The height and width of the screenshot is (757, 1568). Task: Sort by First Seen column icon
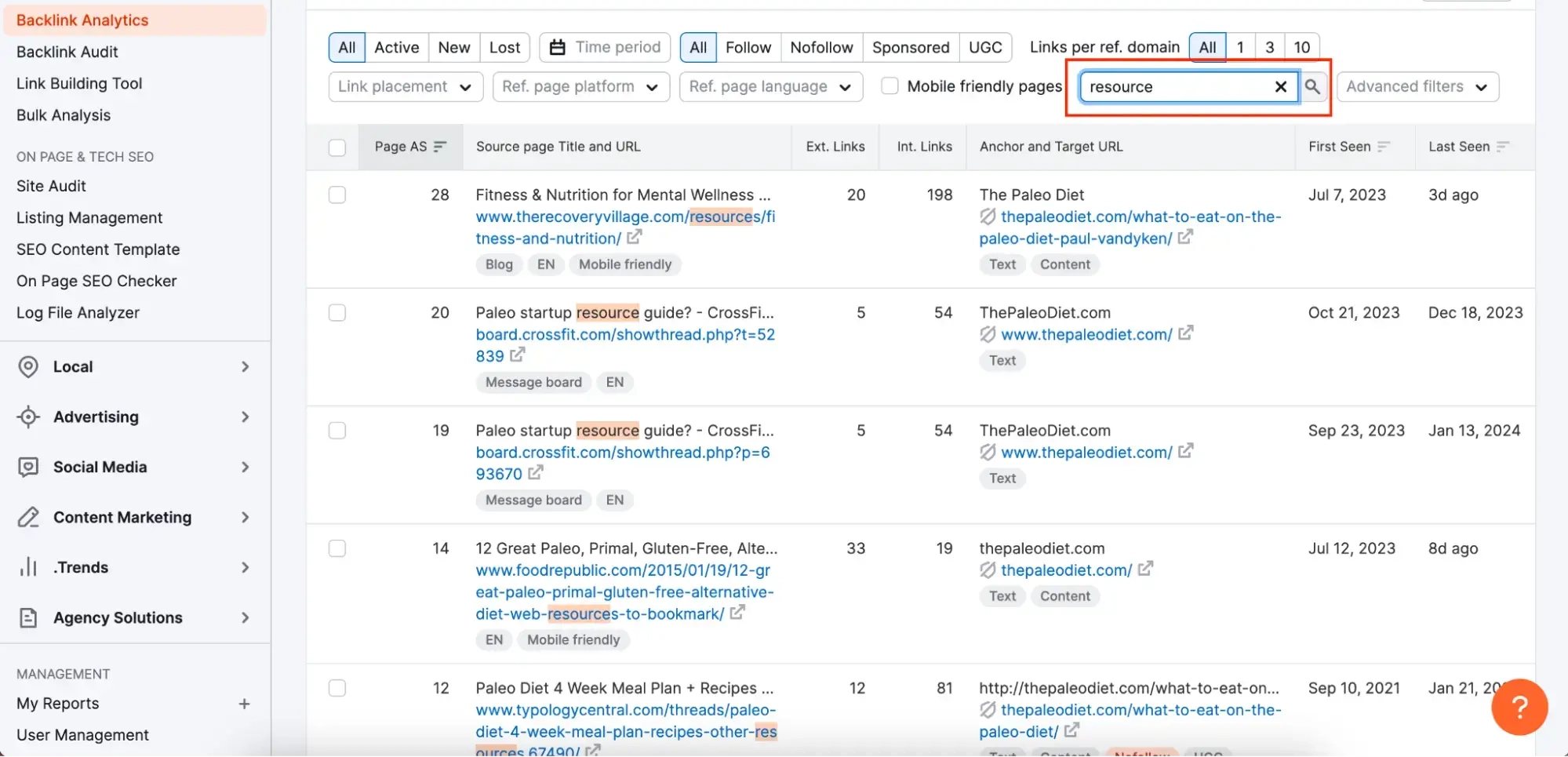click(x=1384, y=147)
